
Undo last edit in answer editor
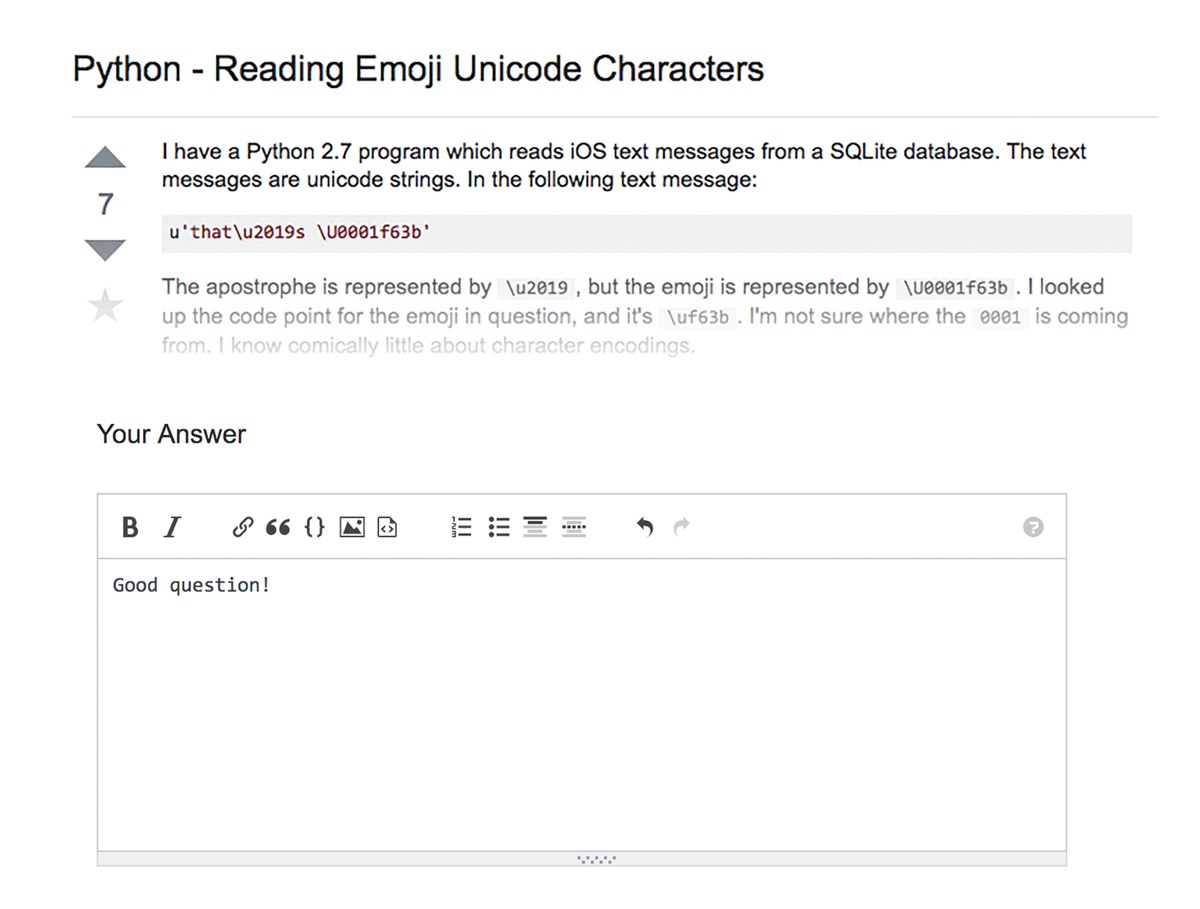(x=645, y=527)
